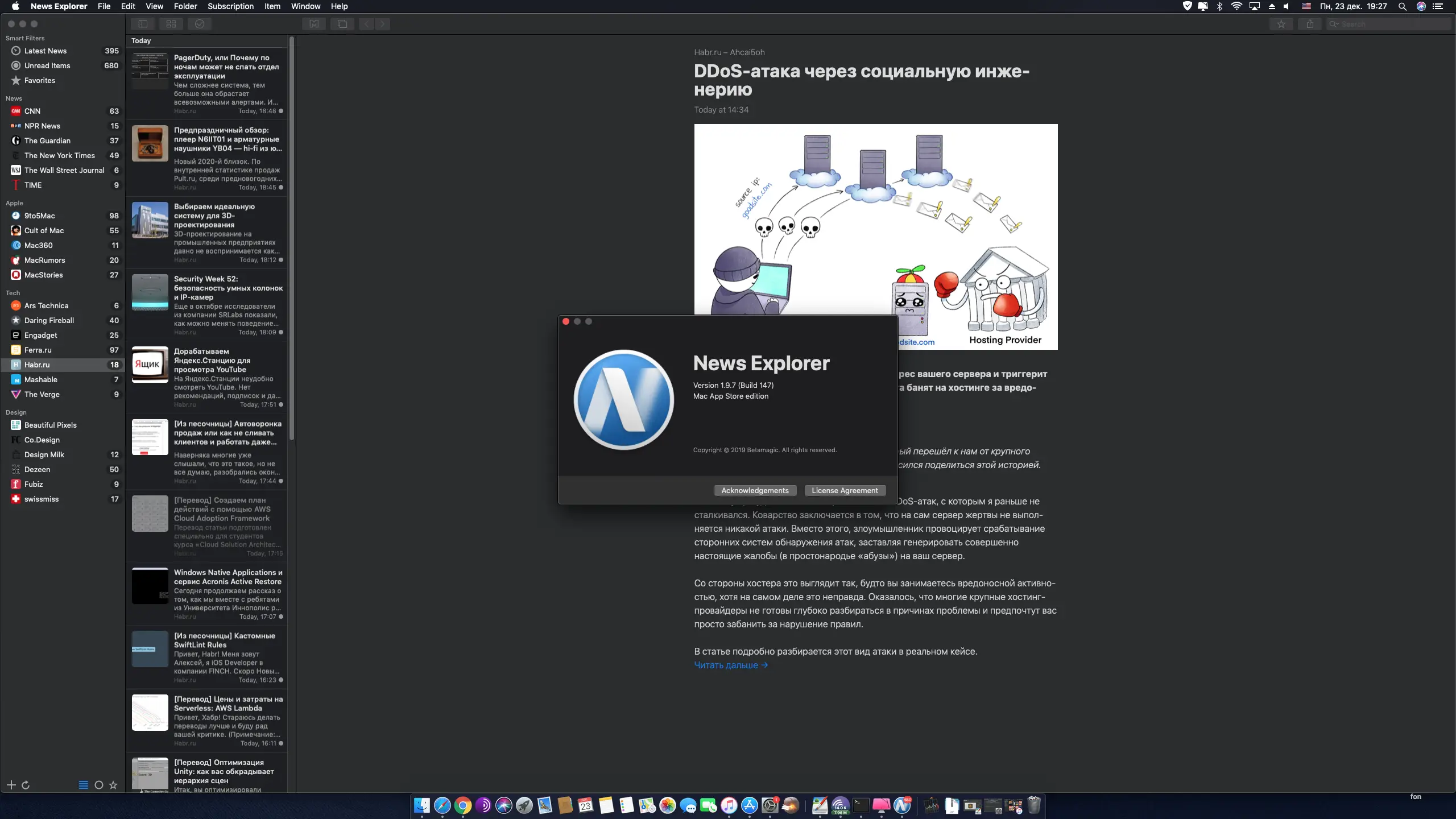Show only unread items with circle filter
Viewport: 1456px width, 819px height.
[x=99, y=785]
